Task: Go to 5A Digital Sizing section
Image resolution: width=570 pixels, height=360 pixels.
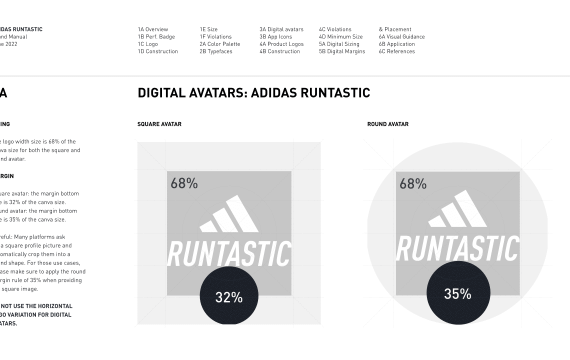Action: 339,44
